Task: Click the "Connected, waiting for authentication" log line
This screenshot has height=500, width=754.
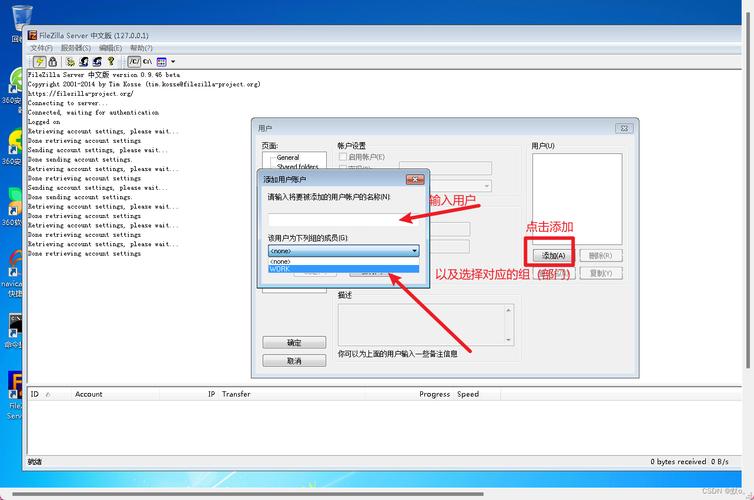Action: click(x=93, y=112)
